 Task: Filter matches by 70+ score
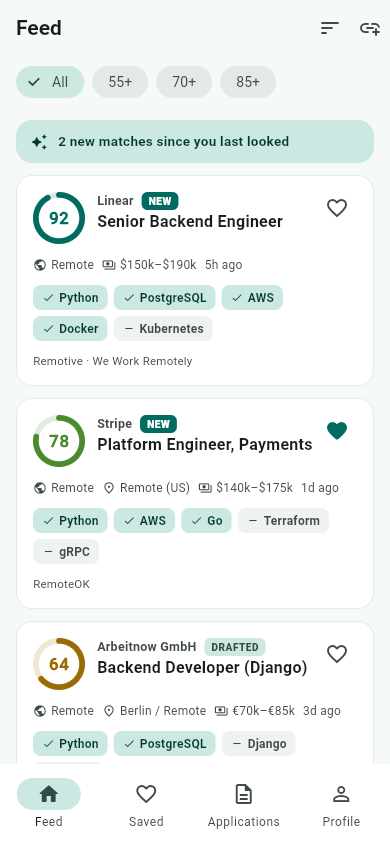[x=184, y=82]
